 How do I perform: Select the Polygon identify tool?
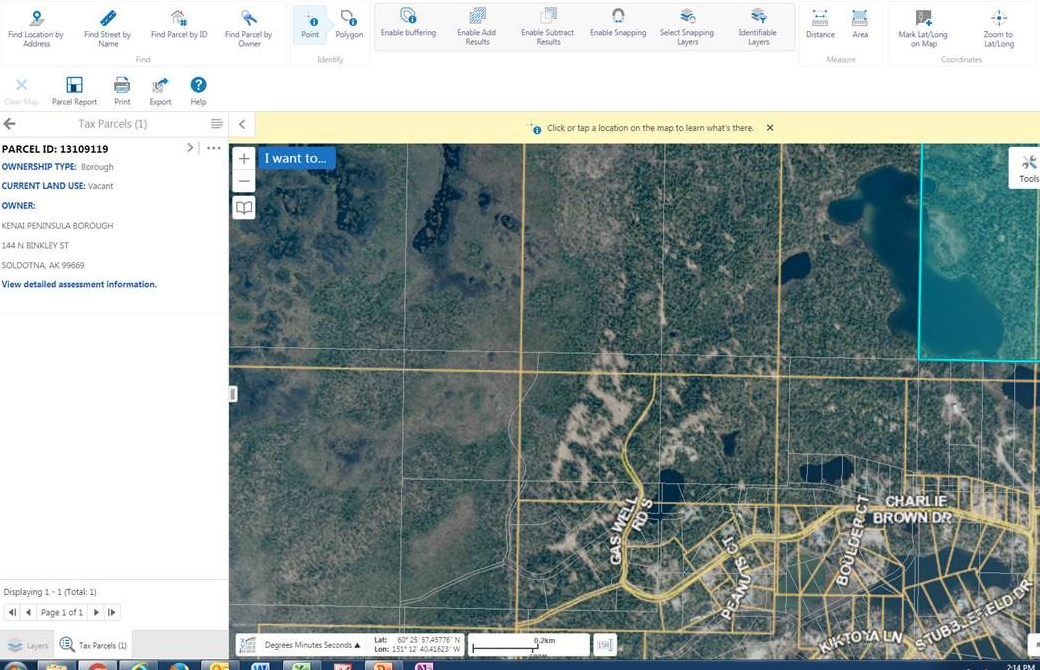(x=349, y=25)
